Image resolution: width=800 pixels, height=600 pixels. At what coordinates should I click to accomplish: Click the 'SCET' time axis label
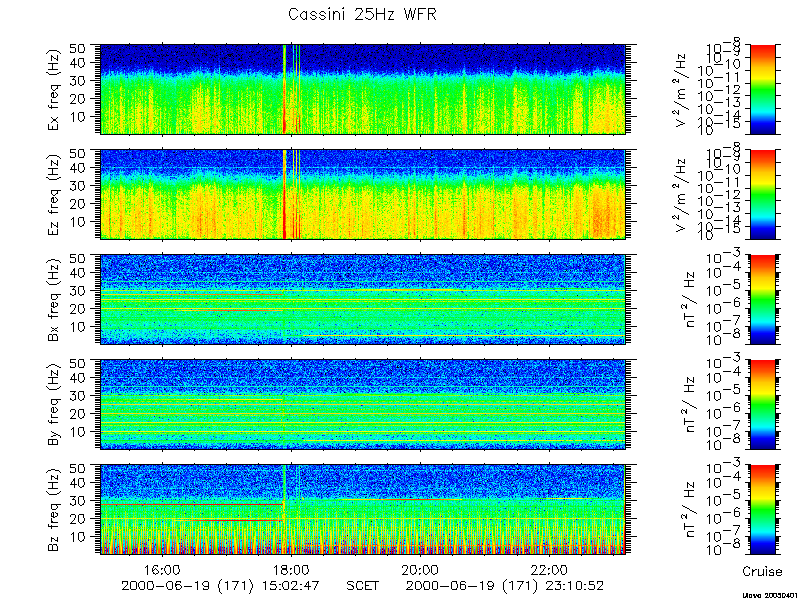pyautogui.click(x=362, y=586)
